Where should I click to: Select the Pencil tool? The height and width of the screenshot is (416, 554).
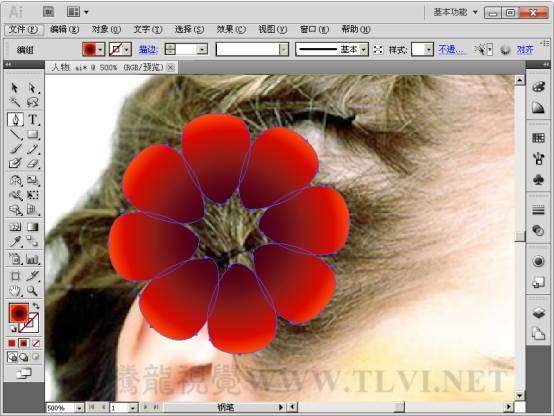pyautogui.click(x=32, y=149)
